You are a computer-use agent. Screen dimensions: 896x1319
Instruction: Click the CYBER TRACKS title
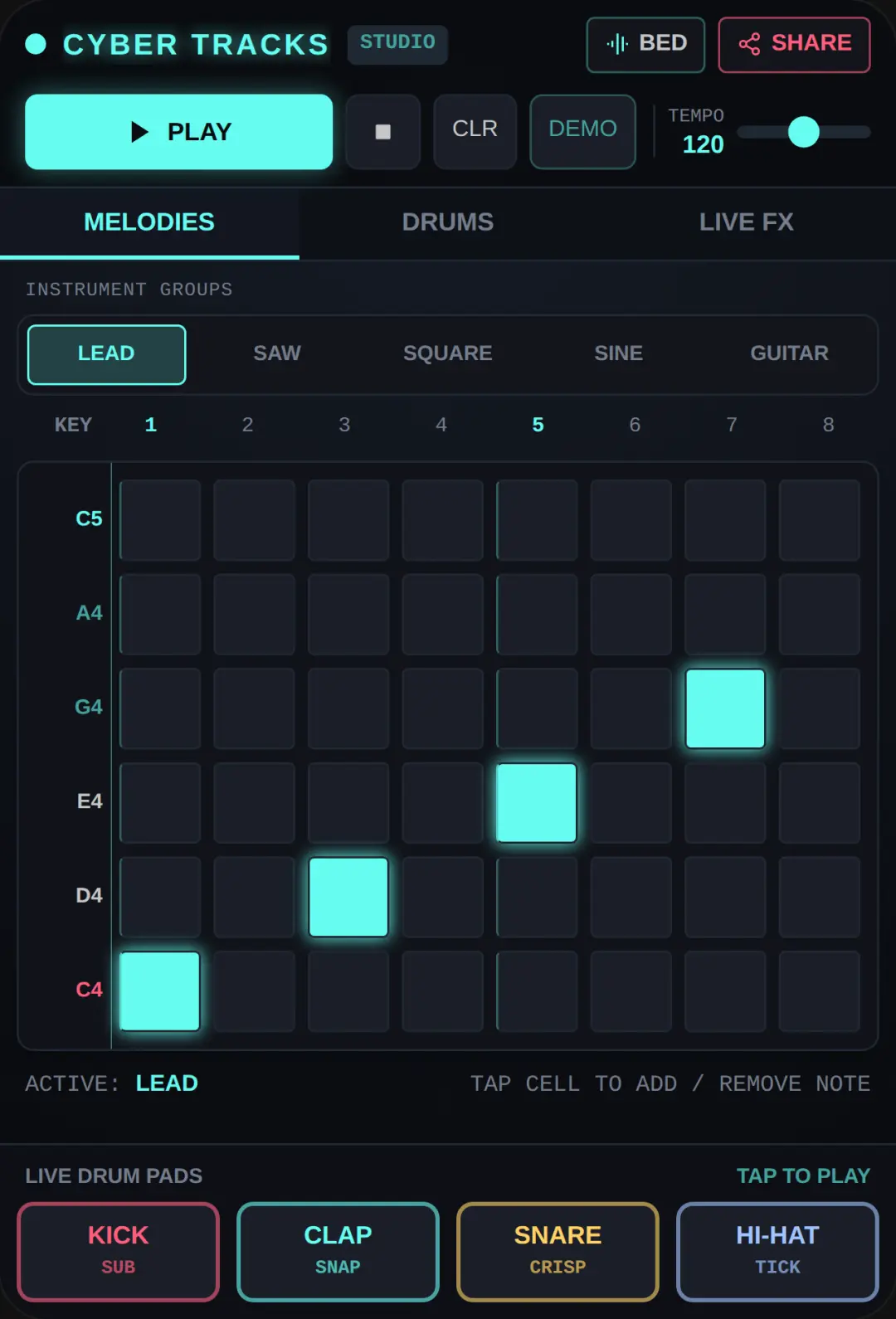196,44
